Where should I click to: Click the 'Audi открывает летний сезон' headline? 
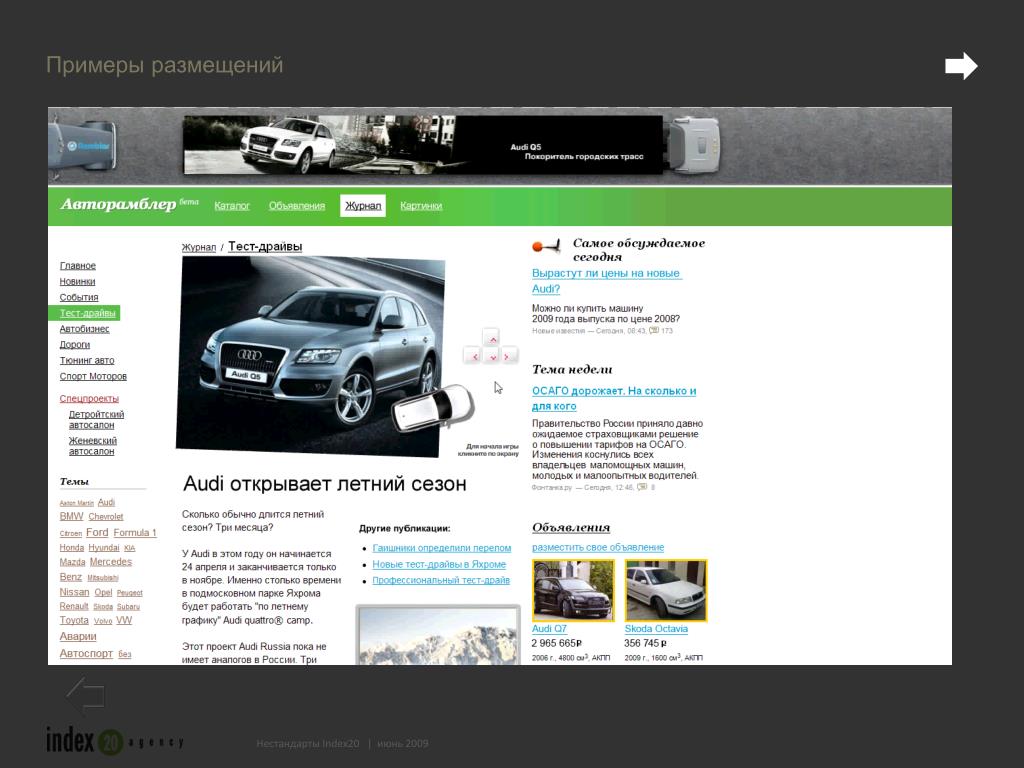click(325, 484)
